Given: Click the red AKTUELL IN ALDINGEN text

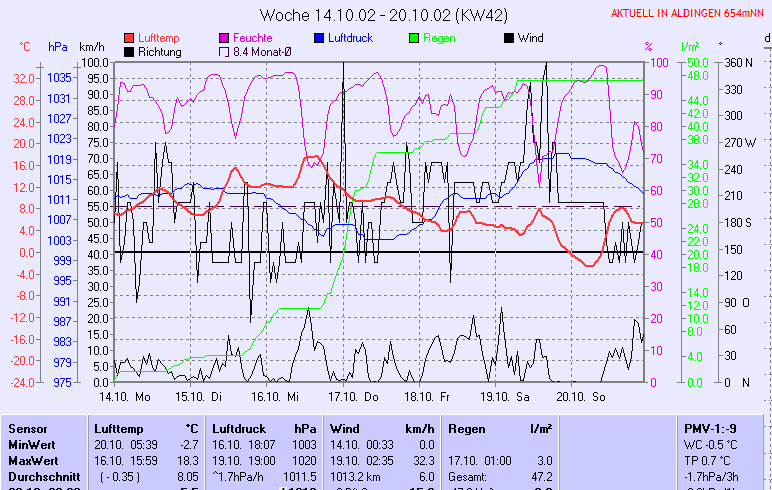Looking at the screenshot, I should (x=688, y=14).
